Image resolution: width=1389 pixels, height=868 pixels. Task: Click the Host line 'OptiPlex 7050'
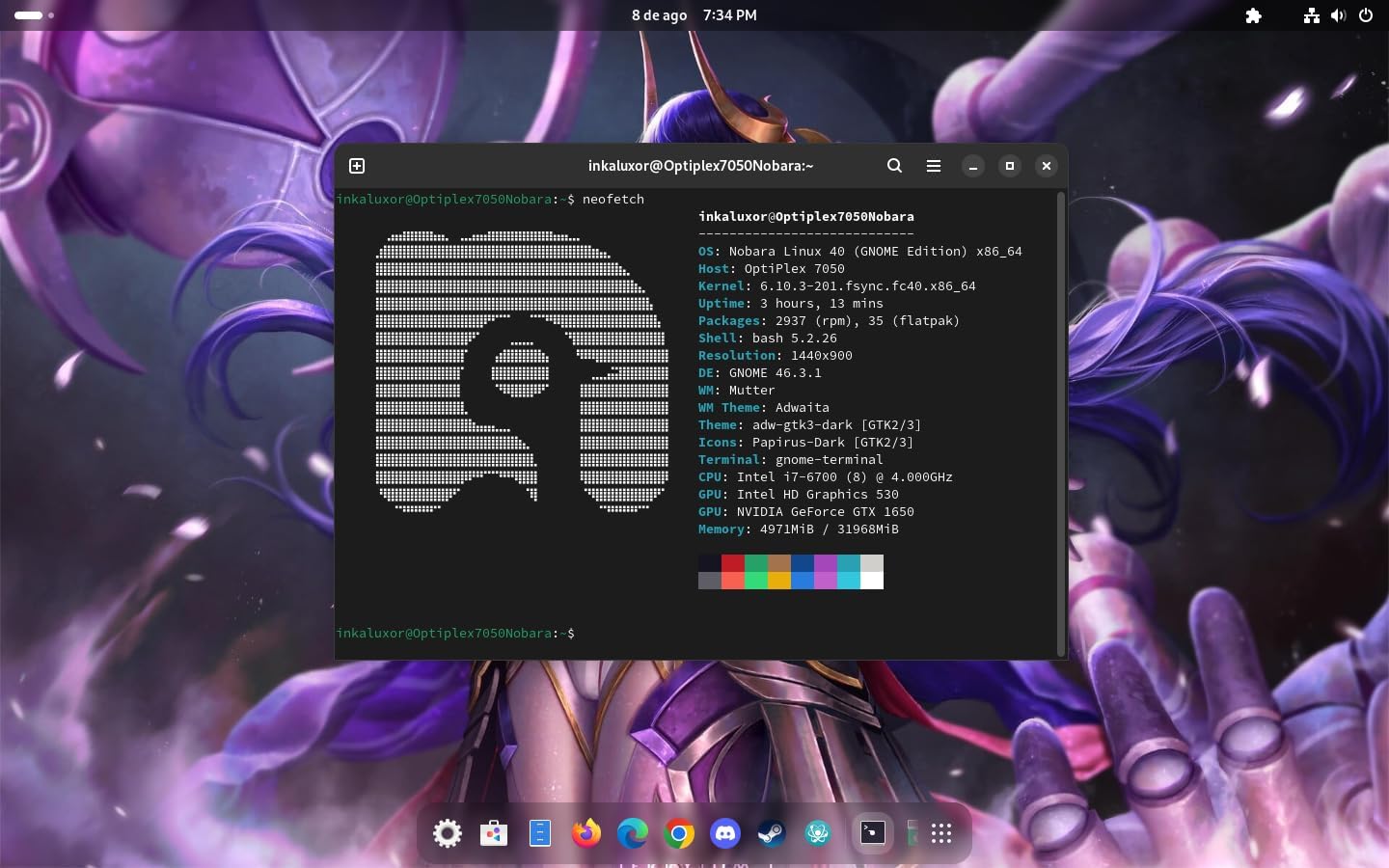[772, 268]
